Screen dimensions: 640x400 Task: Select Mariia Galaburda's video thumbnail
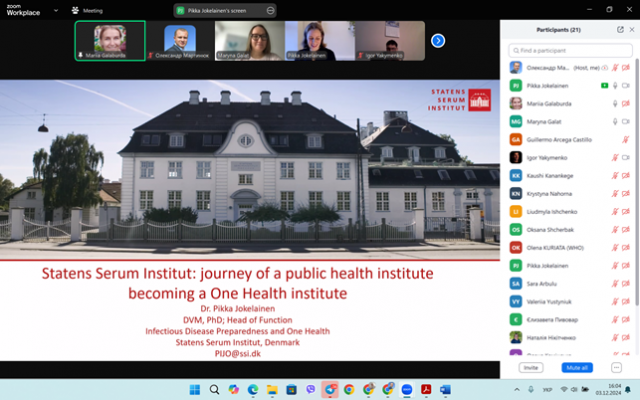tap(110, 41)
